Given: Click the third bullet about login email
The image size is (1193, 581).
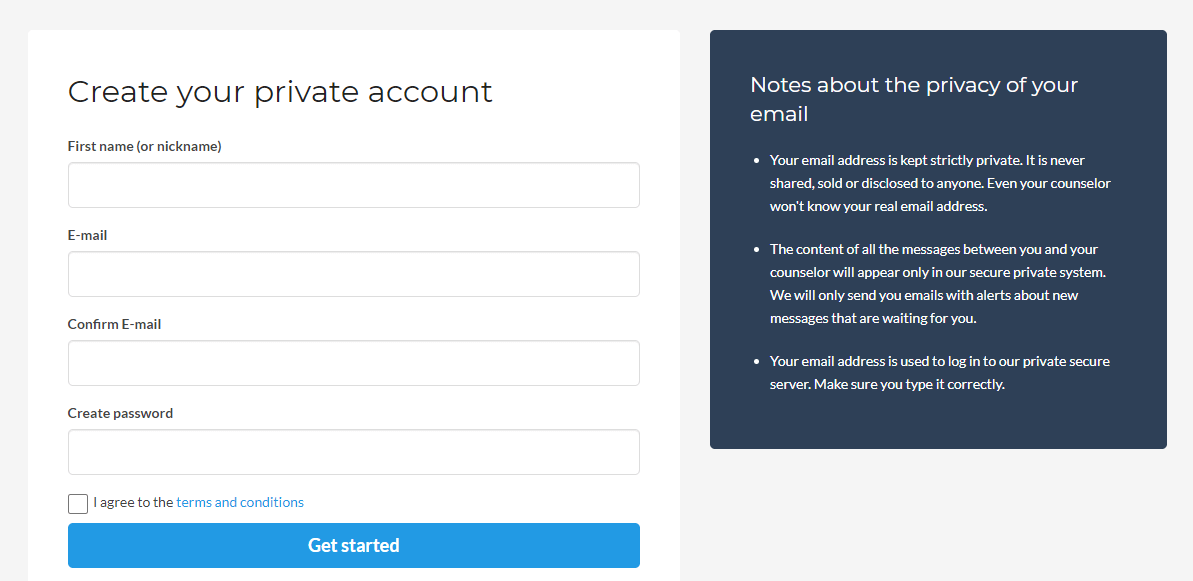Looking at the screenshot, I should [938, 372].
